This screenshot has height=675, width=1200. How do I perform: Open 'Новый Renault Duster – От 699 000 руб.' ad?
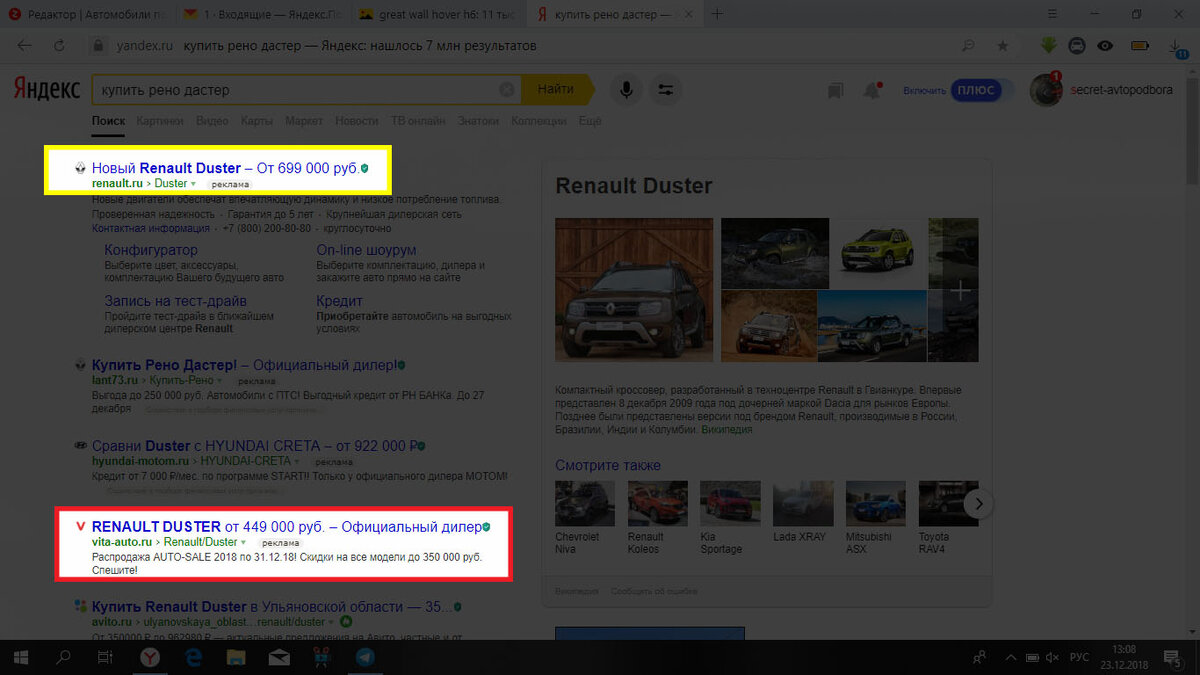[x=224, y=168]
